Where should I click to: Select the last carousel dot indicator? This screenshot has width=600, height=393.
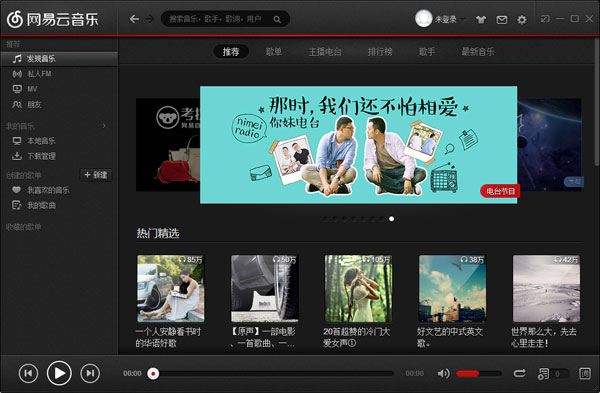tap(391, 219)
